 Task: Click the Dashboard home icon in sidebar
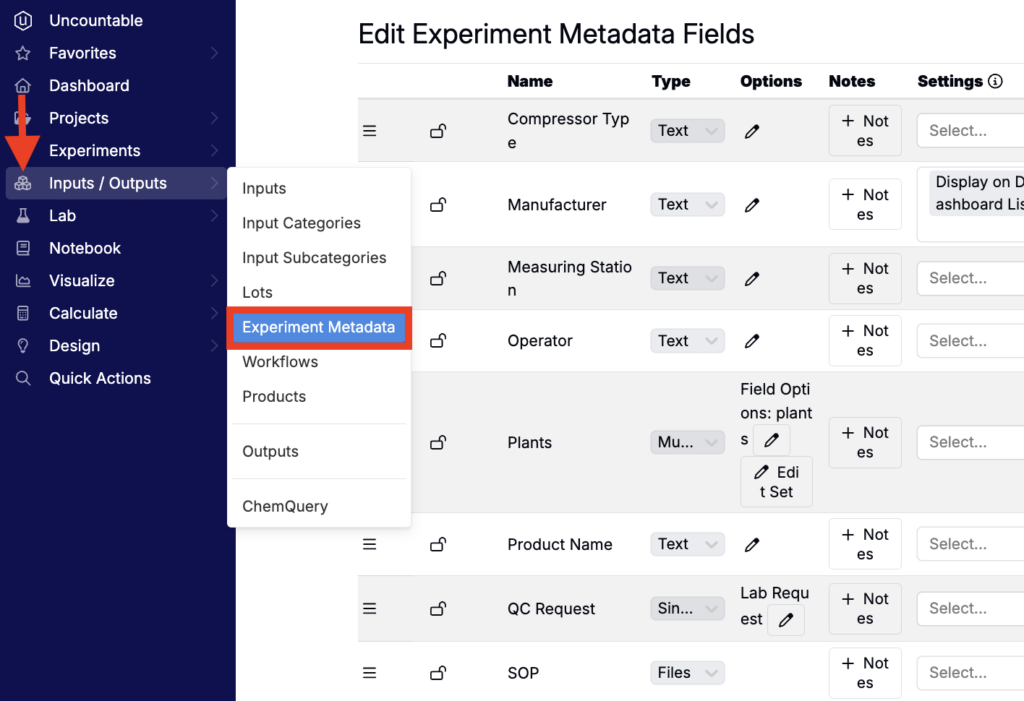tap(23, 86)
